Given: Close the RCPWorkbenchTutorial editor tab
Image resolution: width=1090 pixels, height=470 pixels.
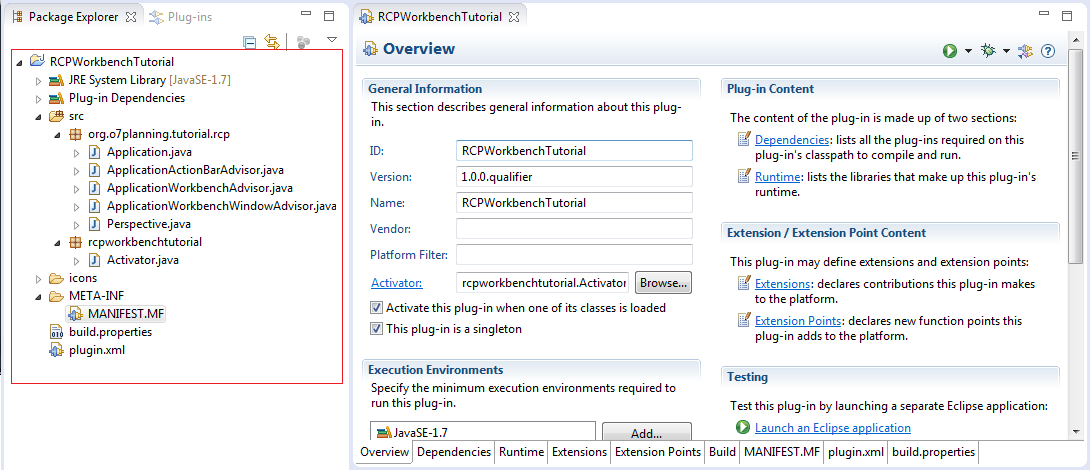Looking at the screenshot, I should pyautogui.click(x=514, y=17).
